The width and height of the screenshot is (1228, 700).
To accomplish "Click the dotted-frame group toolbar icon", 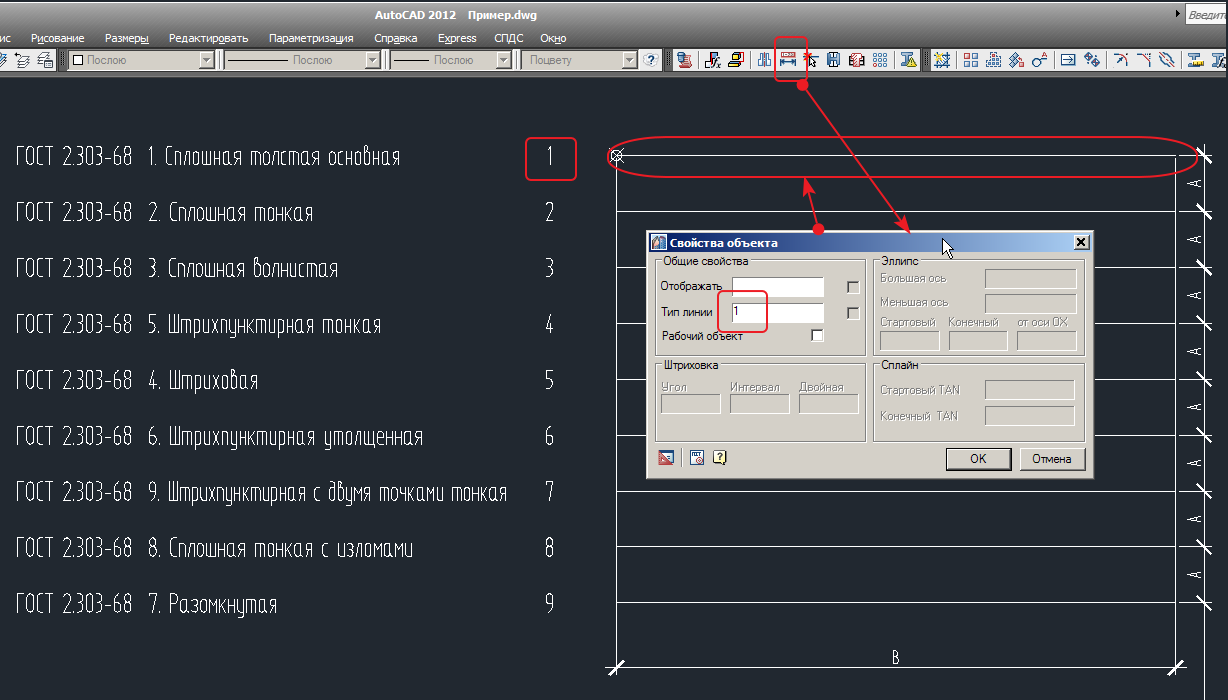I will (993, 60).
